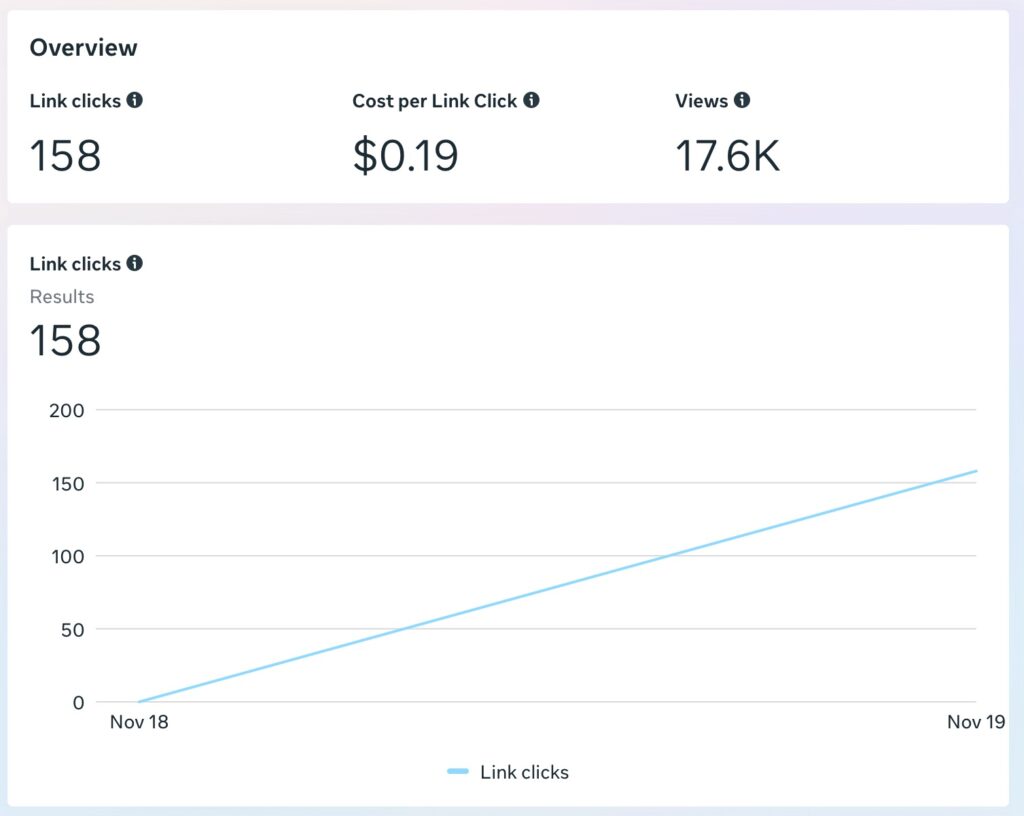Click the info icon beside Views

742,100
